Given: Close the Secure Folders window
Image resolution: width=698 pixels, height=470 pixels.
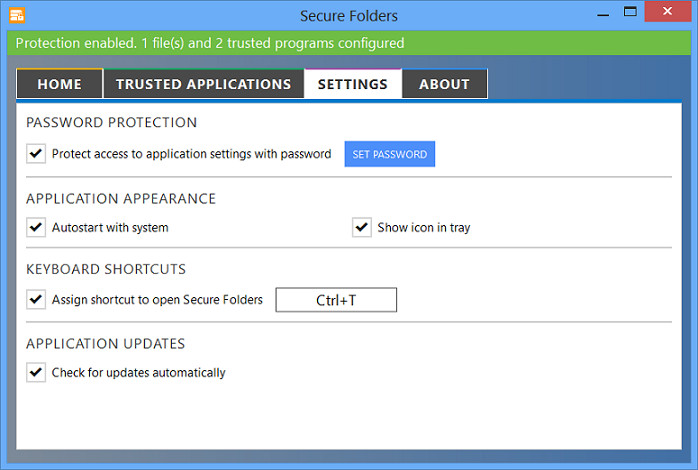Looking at the screenshot, I should [x=667, y=11].
